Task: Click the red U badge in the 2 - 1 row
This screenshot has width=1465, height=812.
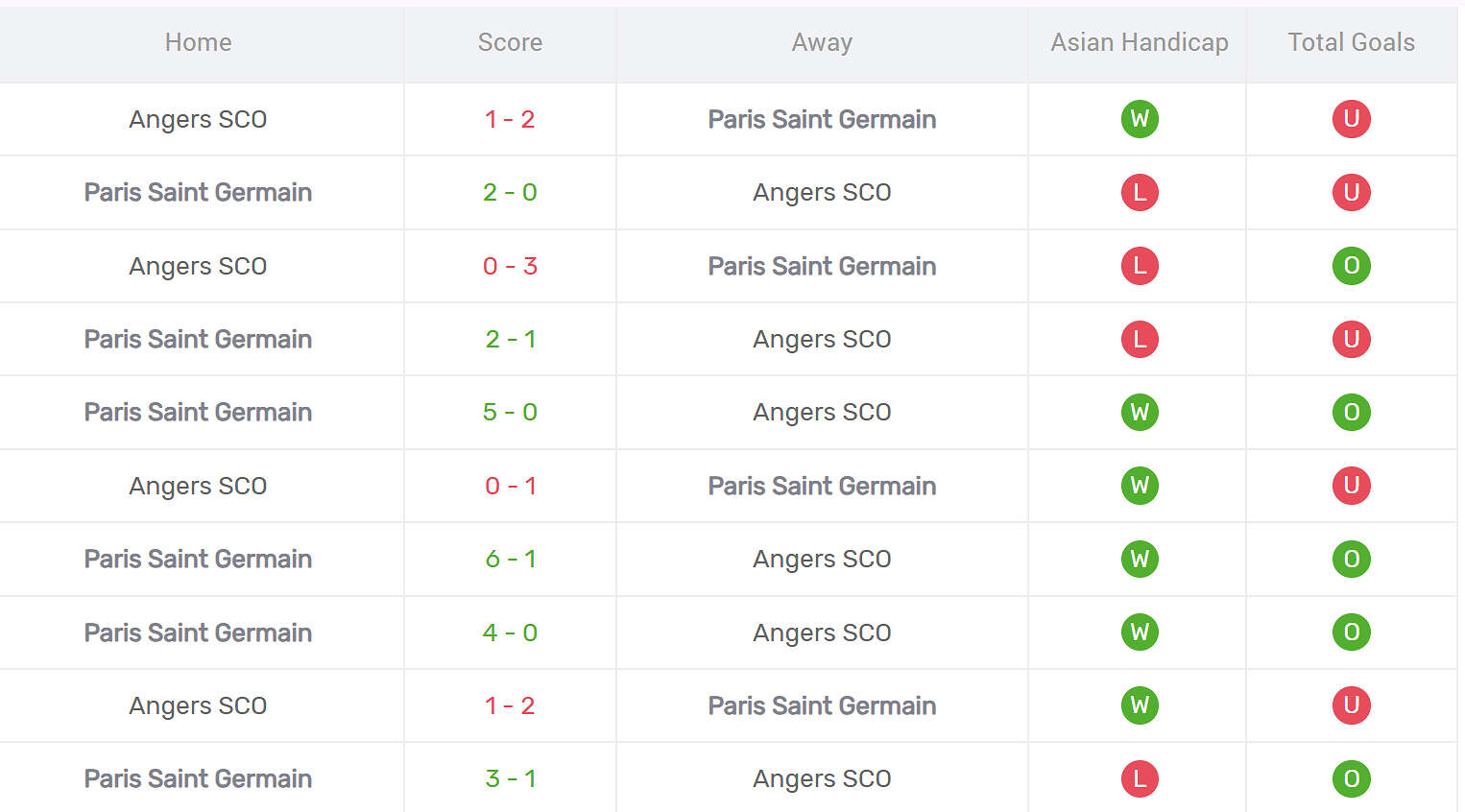Action: 1351,339
